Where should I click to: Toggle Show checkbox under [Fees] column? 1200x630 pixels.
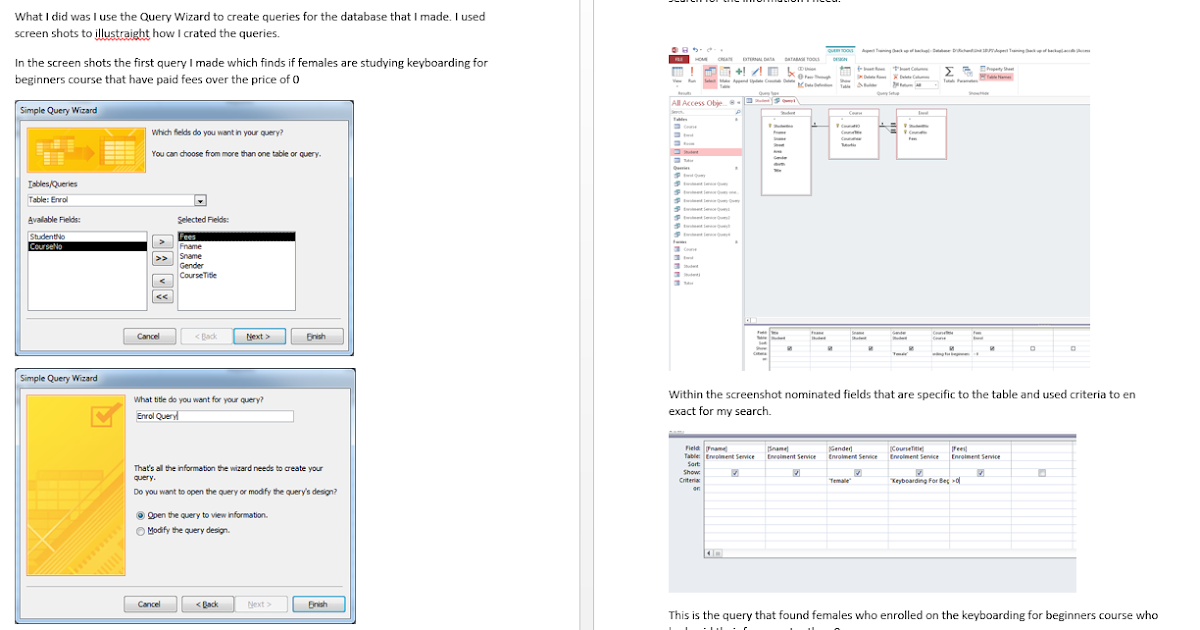point(981,473)
